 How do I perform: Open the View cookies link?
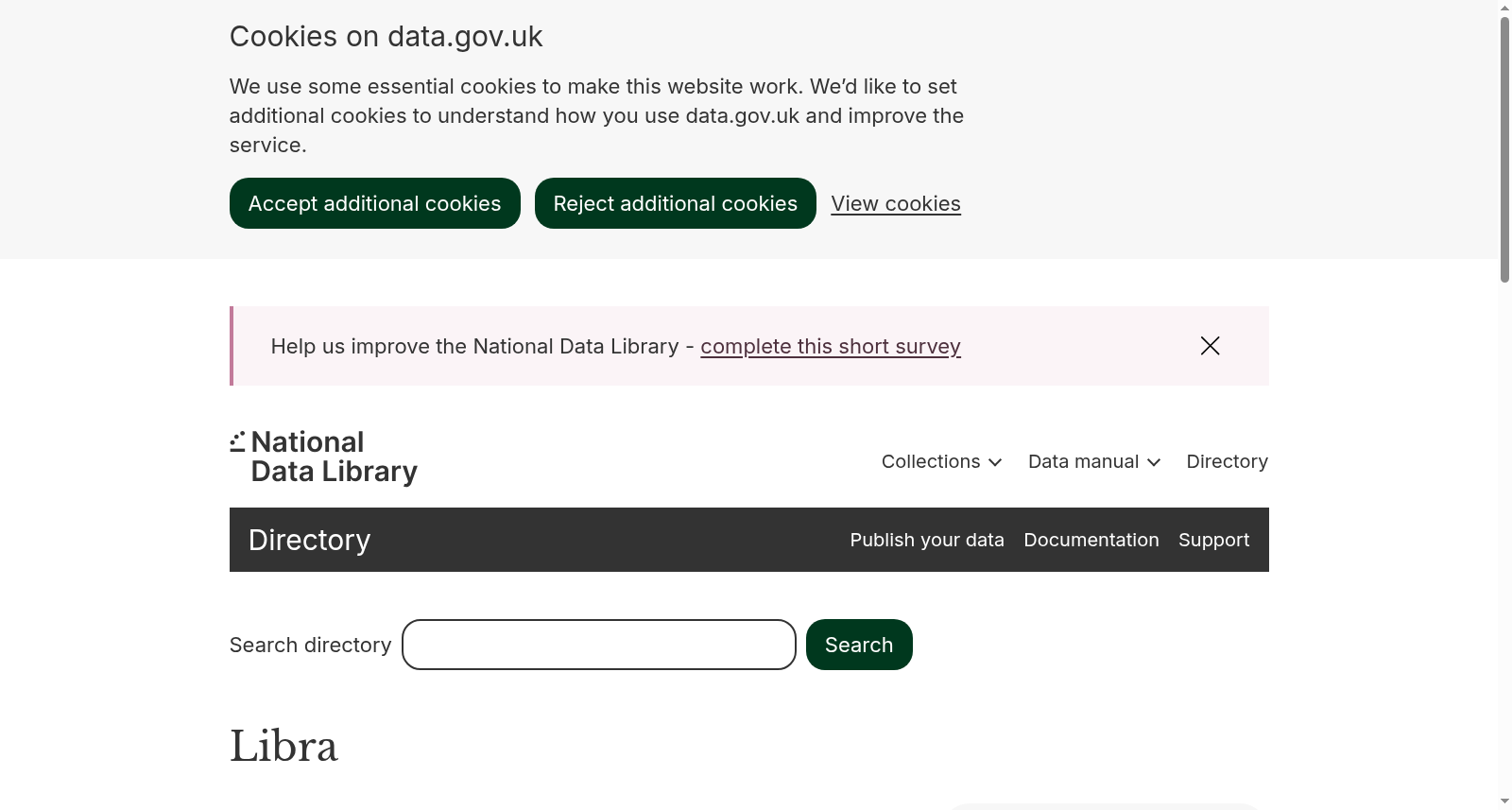point(896,204)
